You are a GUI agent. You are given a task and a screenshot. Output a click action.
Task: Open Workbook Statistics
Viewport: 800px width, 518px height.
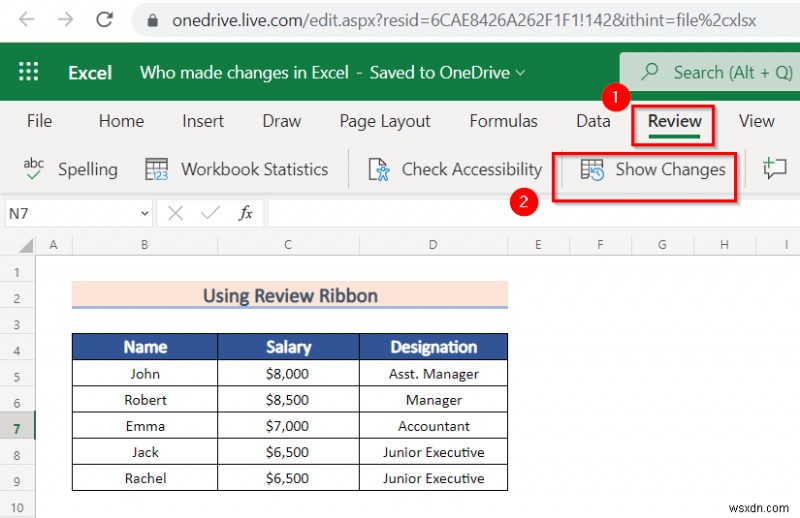click(236, 169)
